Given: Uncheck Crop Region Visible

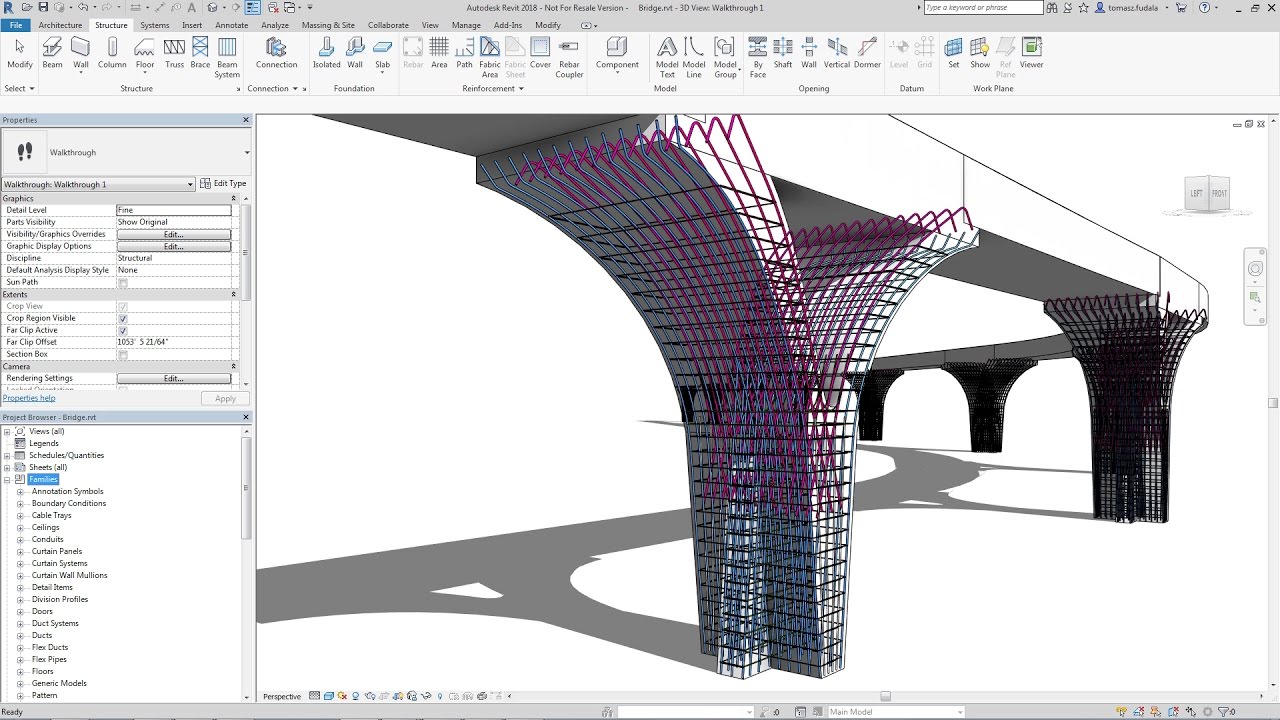Looking at the screenshot, I should (x=122, y=318).
